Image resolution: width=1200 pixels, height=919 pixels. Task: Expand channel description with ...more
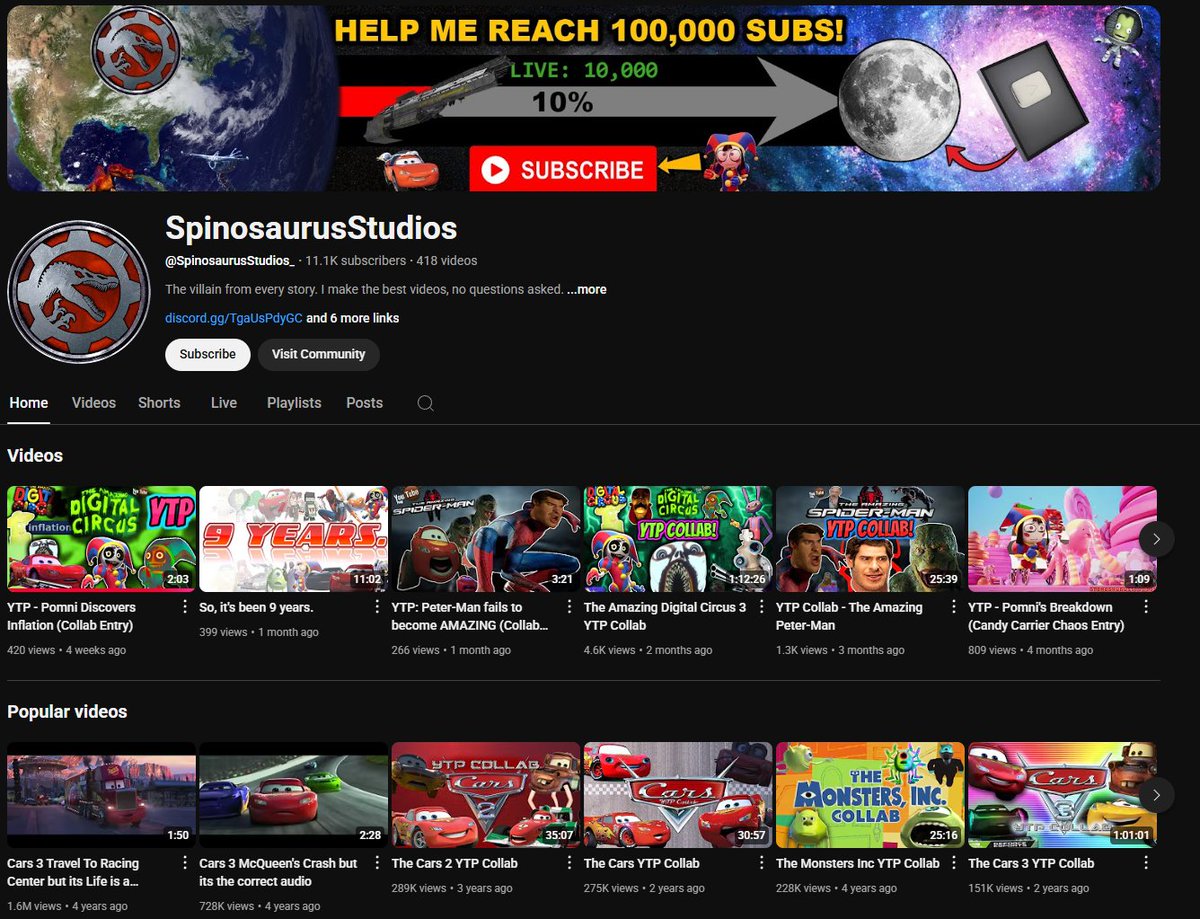coord(587,290)
